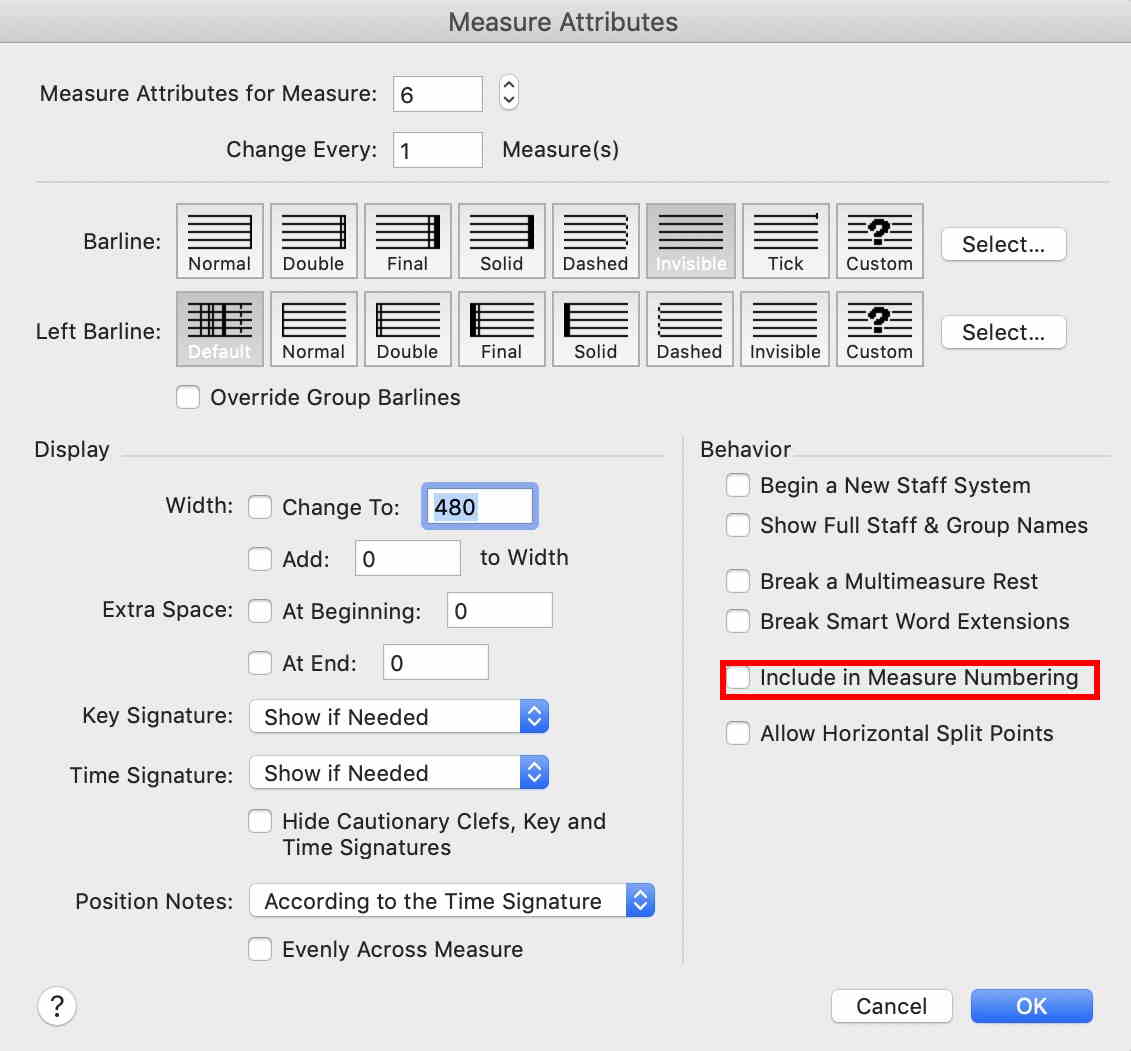Check Override Group Barlines
Viewport: 1131px width, 1051px height.
pos(188,398)
